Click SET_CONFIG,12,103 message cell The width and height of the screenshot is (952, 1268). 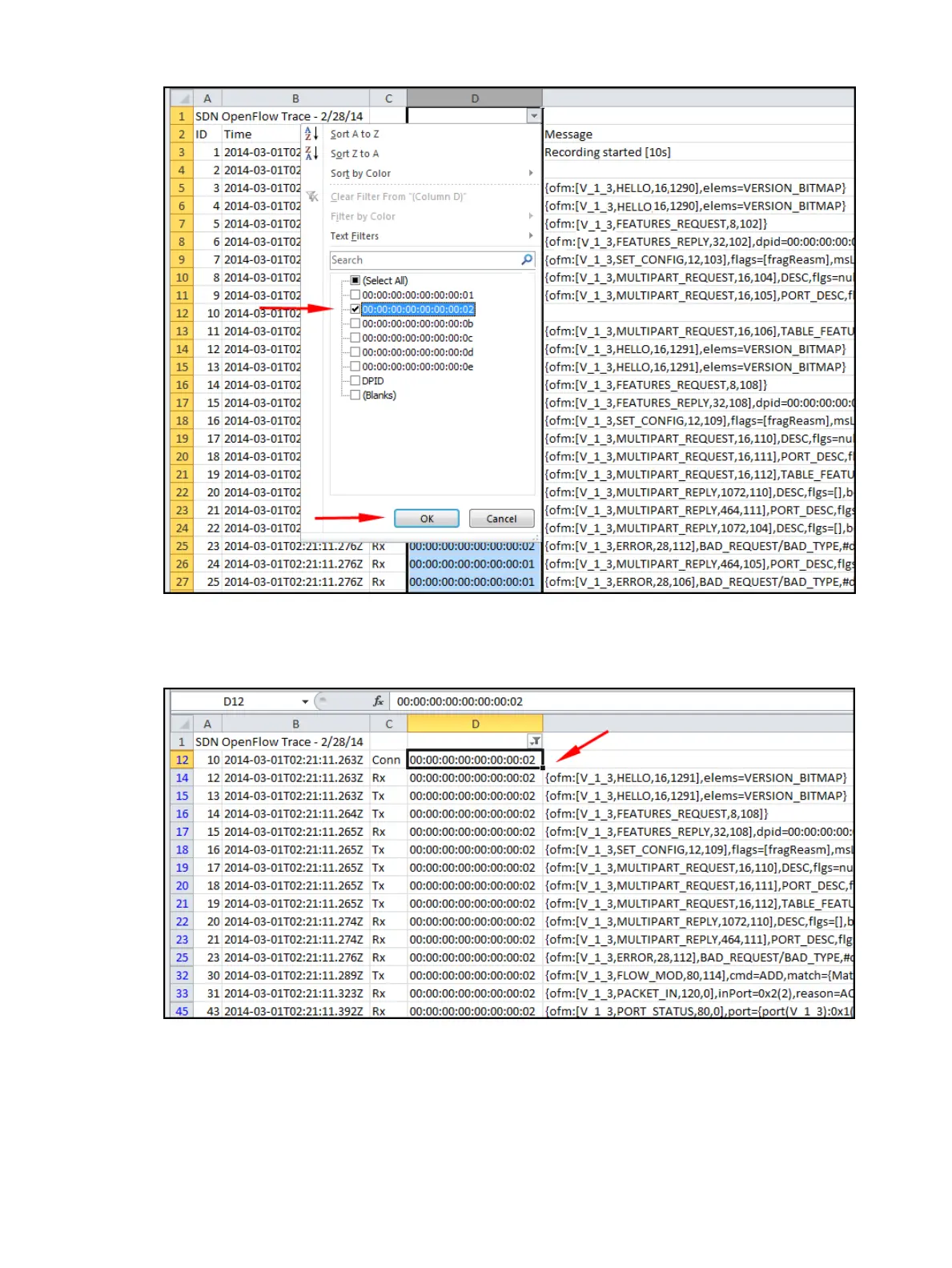click(699, 259)
